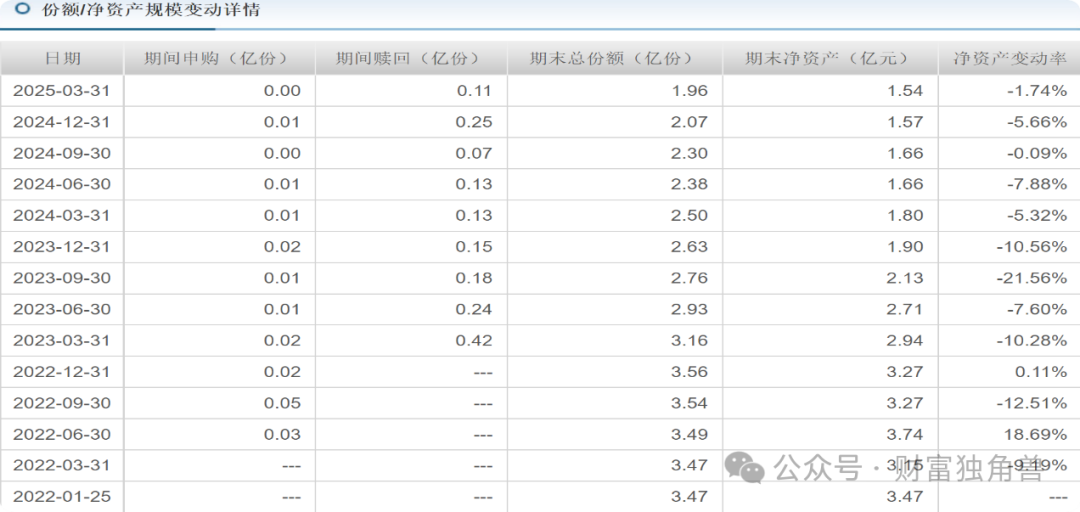Click net assets value 2.71
The height and width of the screenshot is (512, 1080).
click(905, 309)
